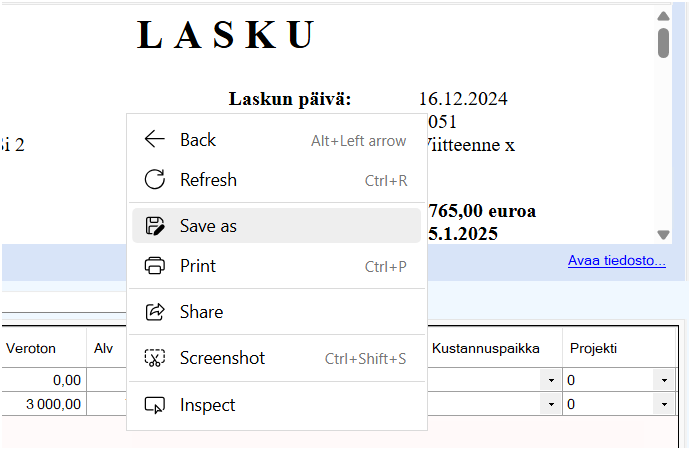Click the Save as floppy disk icon
The image size is (691, 450).
(x=154, y=226)
